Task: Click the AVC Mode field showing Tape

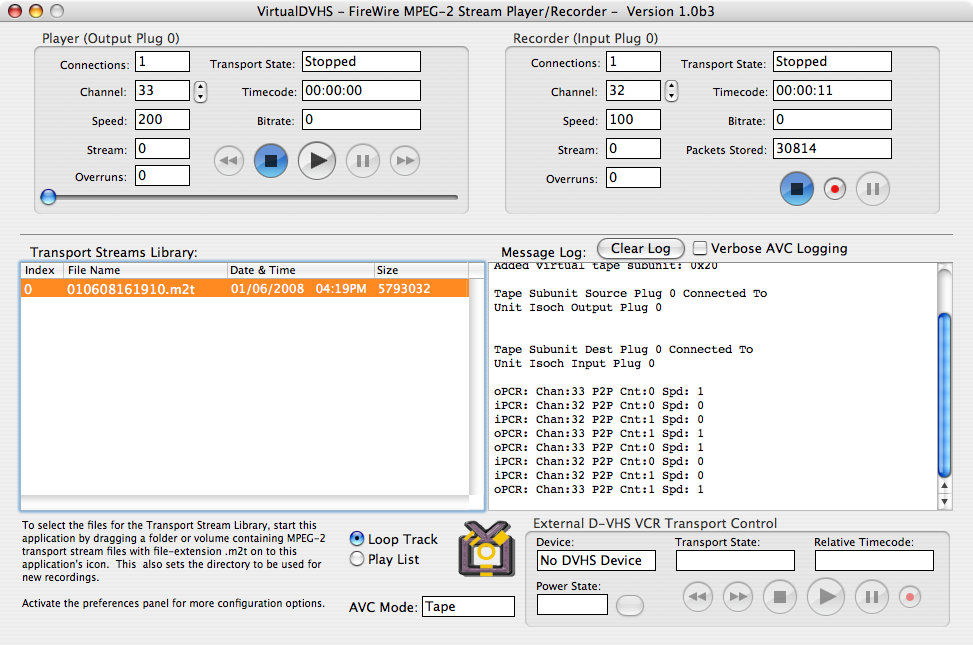Action: [x=469, y=607]
